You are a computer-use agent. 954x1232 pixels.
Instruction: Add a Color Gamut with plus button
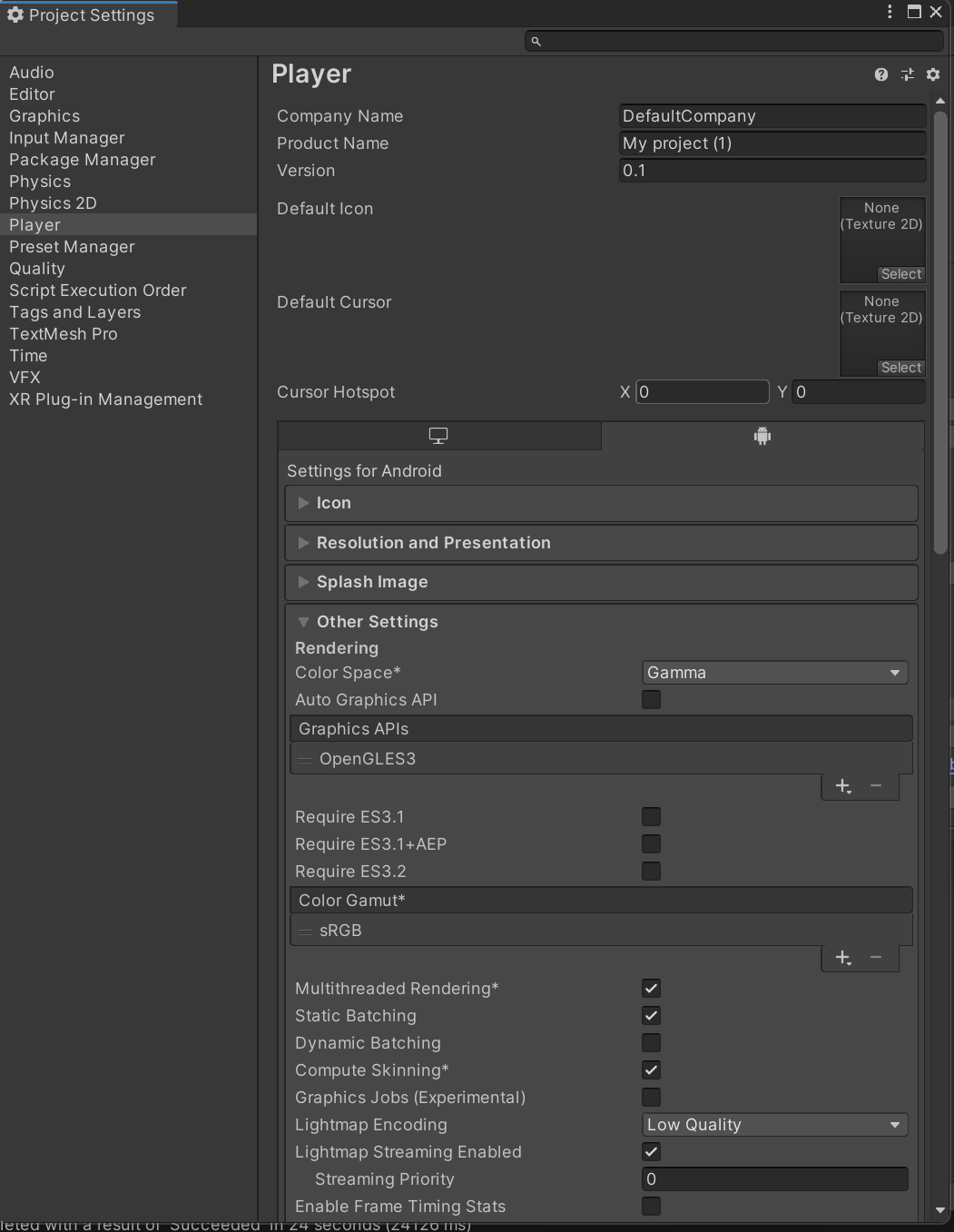pos(843,958)
